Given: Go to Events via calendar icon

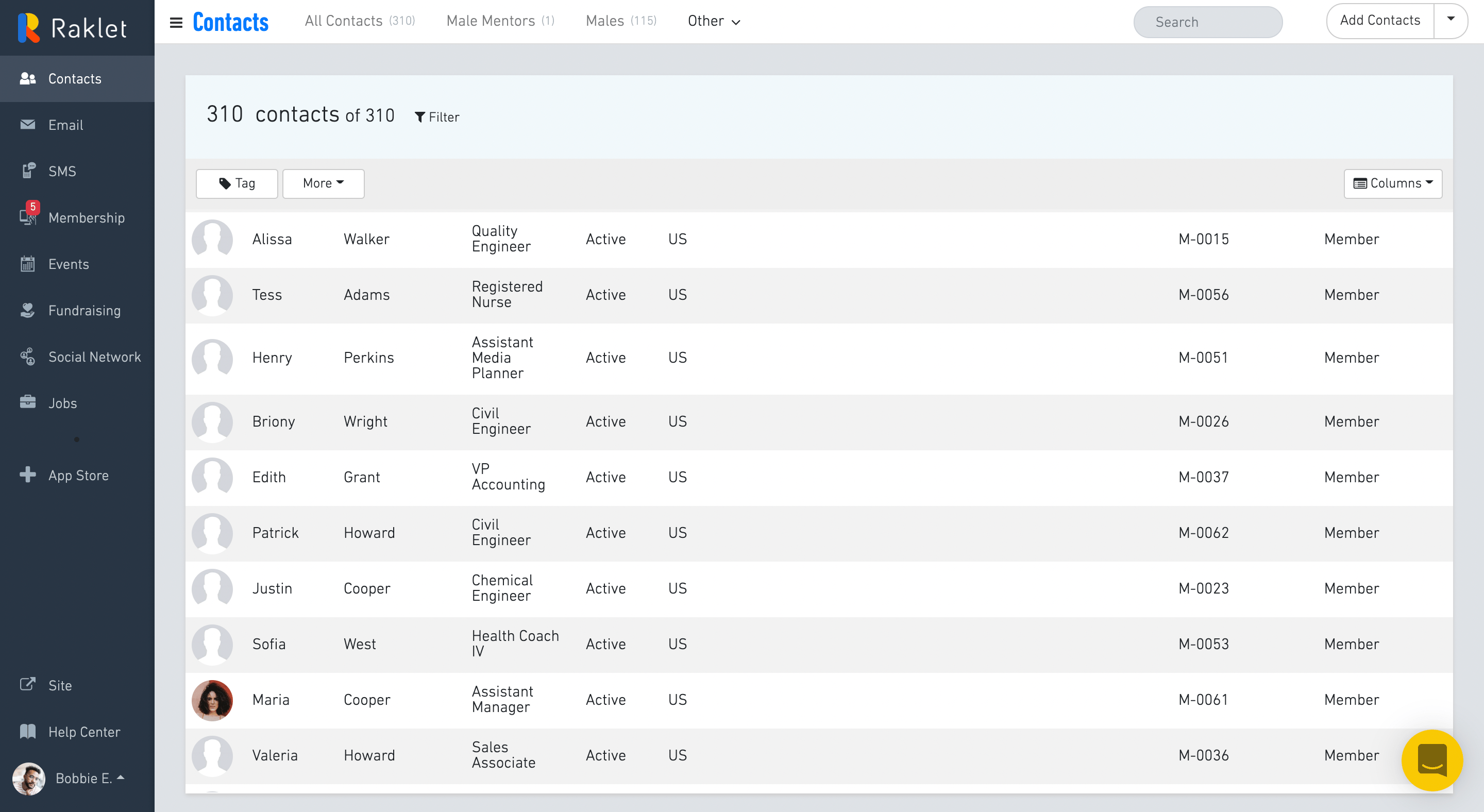Looking at the screenshot, I should tap(28, 264).
